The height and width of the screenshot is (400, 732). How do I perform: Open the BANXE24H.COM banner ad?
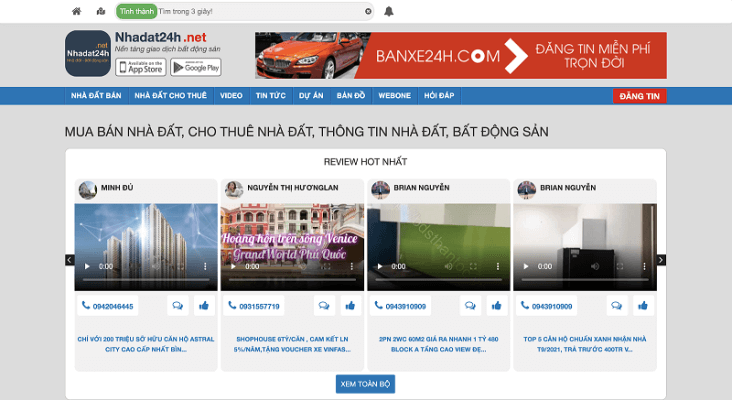click(461, 56)
